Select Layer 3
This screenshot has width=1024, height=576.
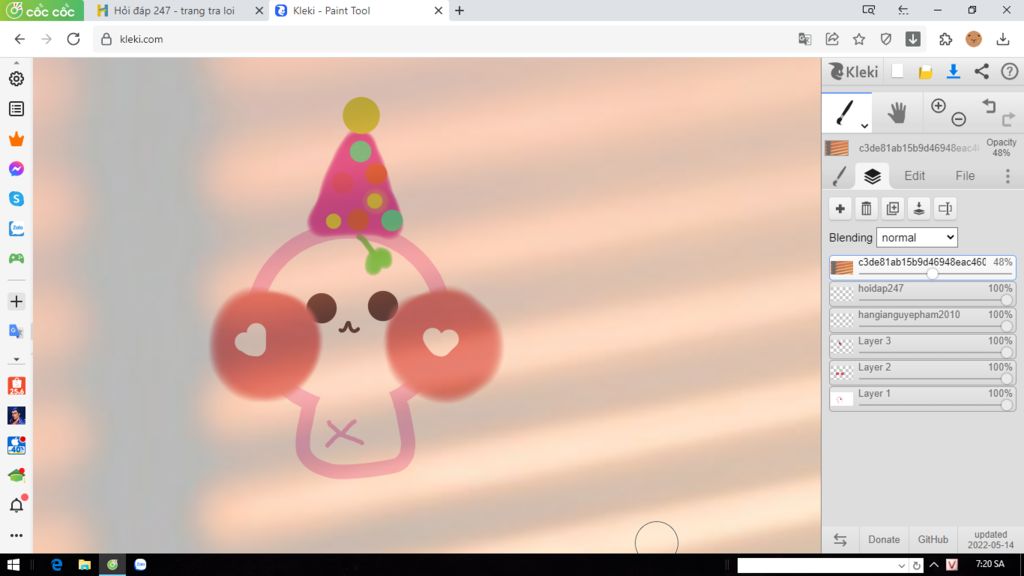tap(922, 345)
